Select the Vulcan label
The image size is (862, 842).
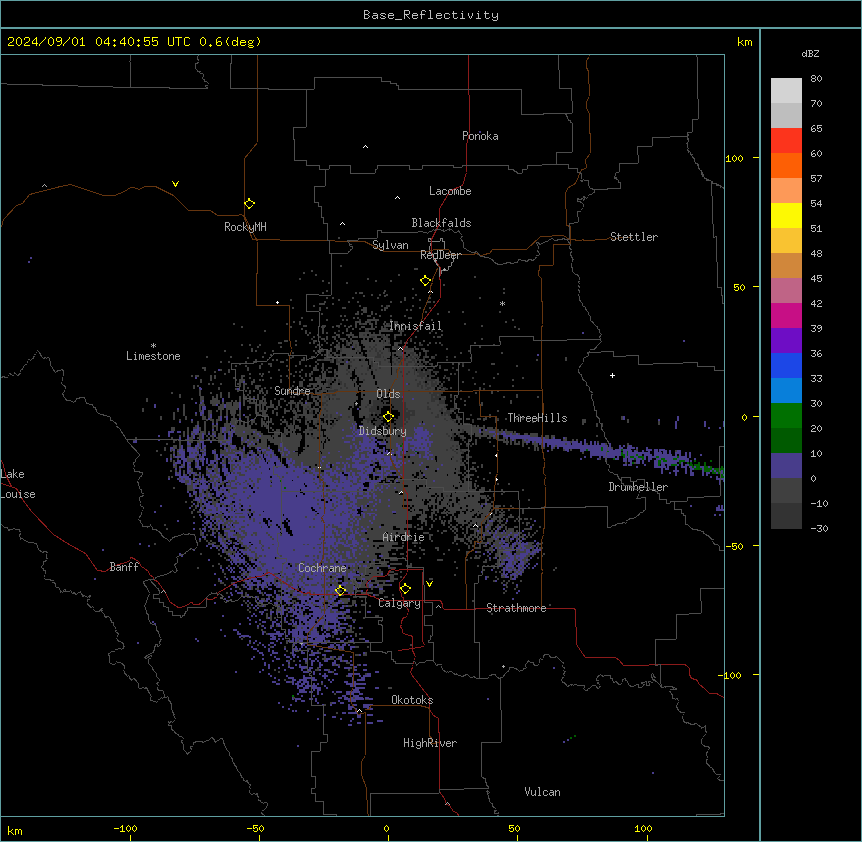[543, 792]
